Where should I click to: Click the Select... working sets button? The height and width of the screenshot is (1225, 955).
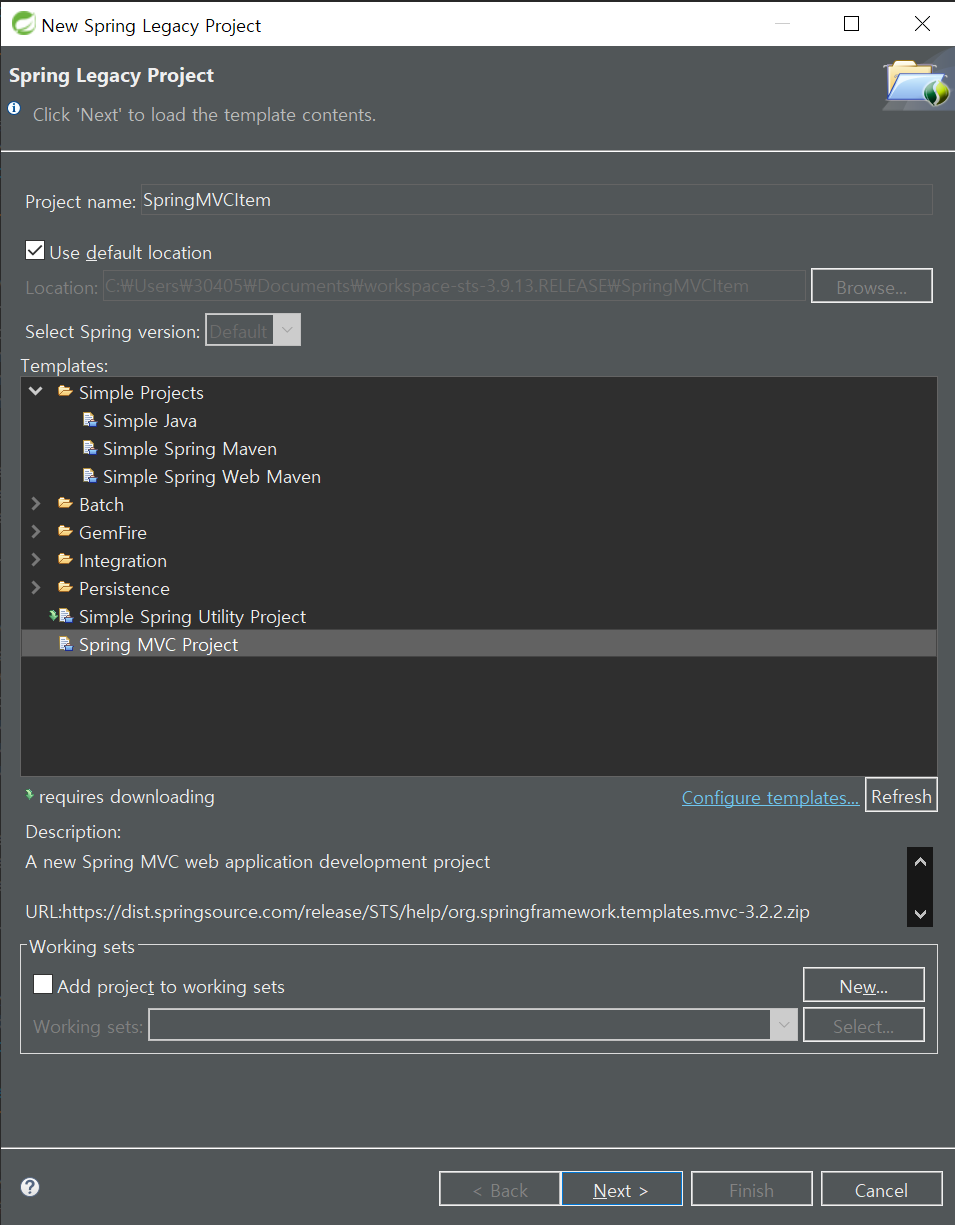click(864, 1025)
